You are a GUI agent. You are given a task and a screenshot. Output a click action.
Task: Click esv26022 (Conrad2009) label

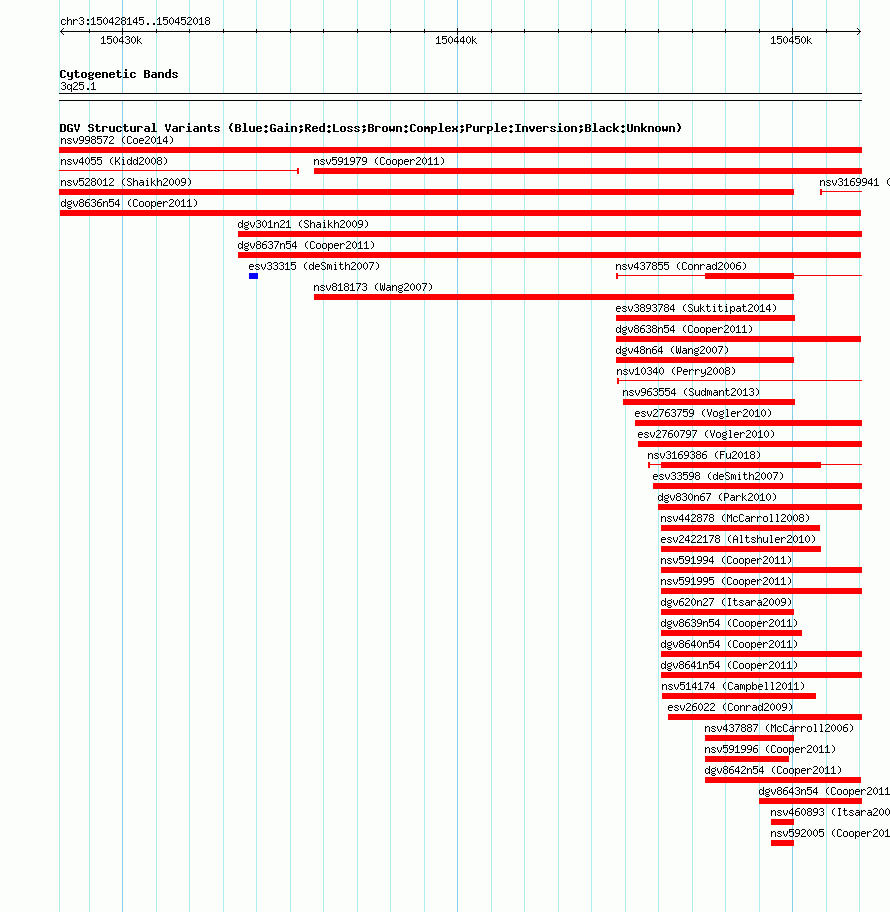[x=730, y=706]
